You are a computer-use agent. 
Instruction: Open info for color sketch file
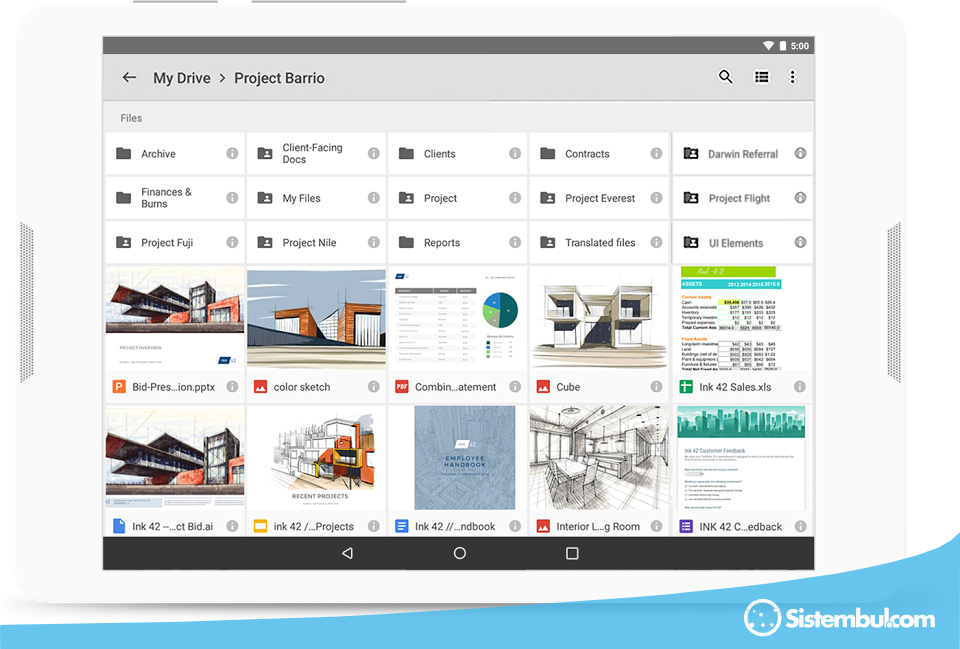point(374,387)
